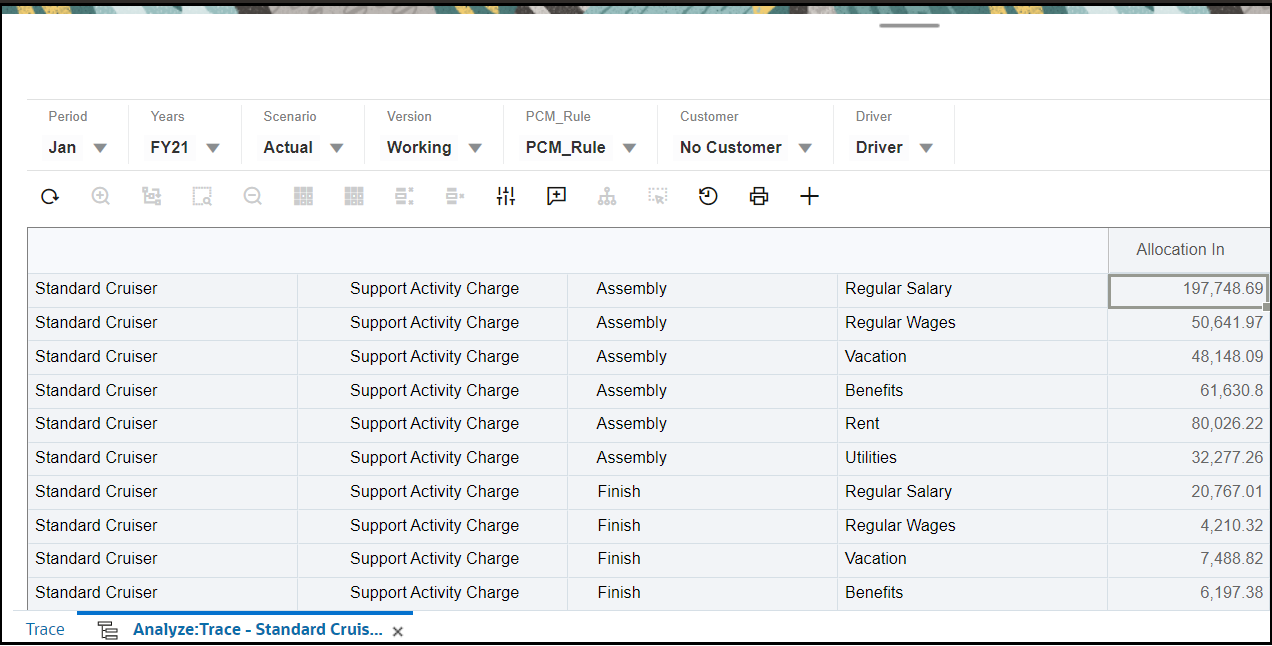1272x646 pixels.
Task: Click Vacation in the Assembly row
Action: pos(876,357)
